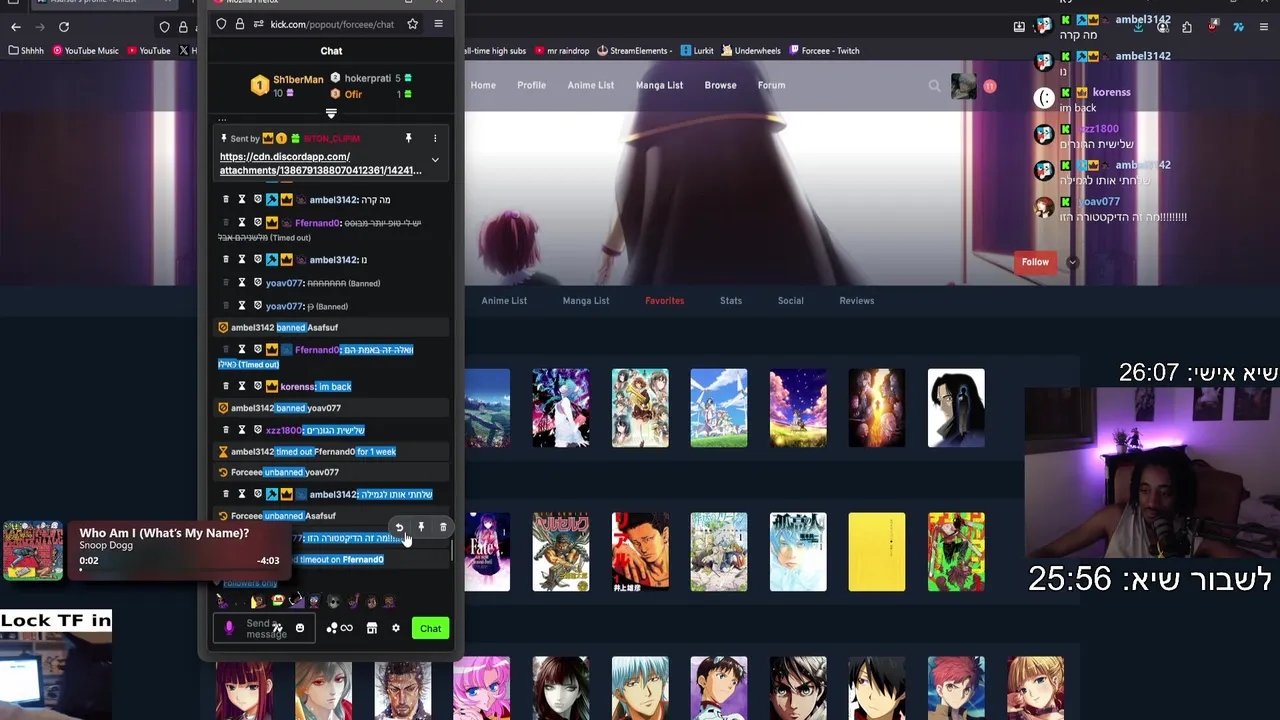The height and width of the screenshot is (720, 1280).
Task: Open Forum in the top navbar
Action: tap(771, 85)
